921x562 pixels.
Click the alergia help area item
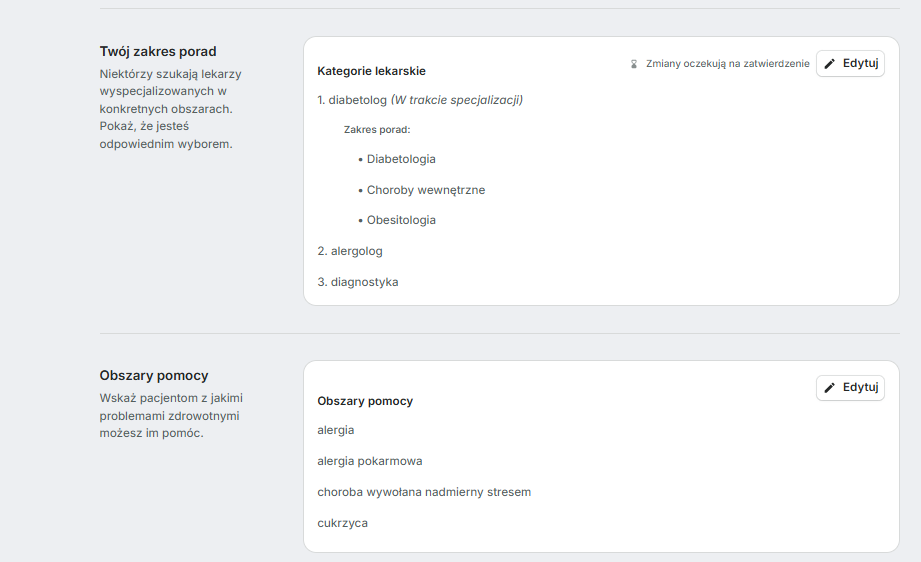click(x=335, y=430)
